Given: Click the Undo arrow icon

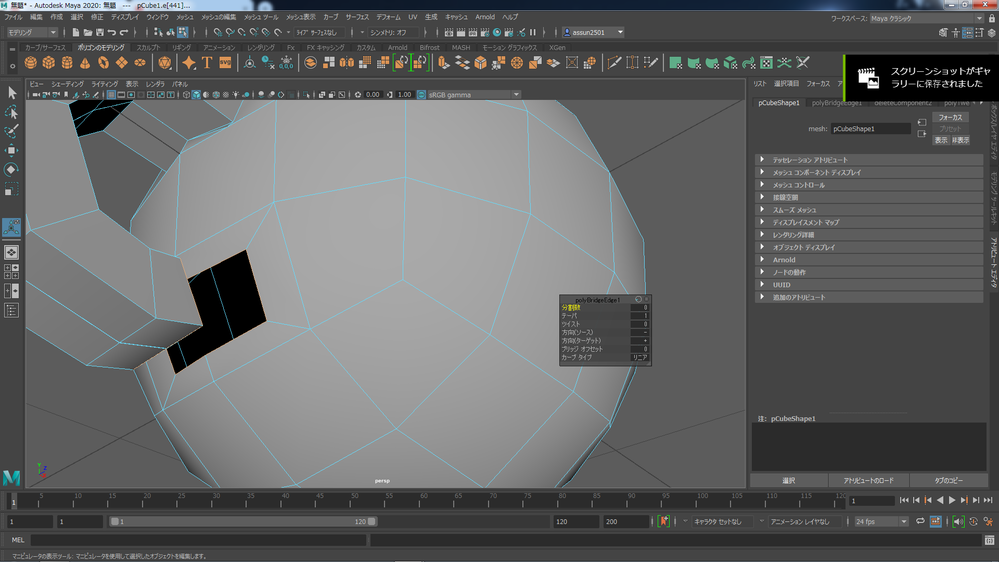Looking at the screenshot, I should [x=111, y=32].
